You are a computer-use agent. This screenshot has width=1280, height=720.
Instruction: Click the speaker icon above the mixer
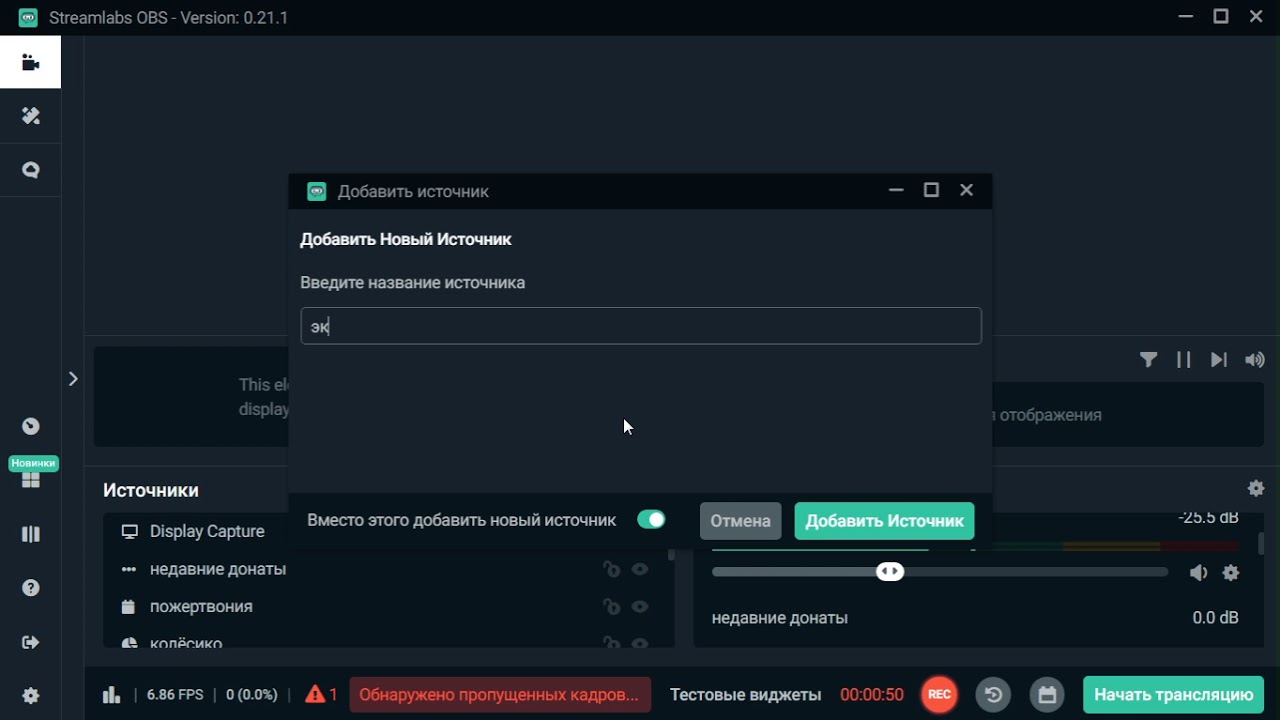pos(1254,360)
